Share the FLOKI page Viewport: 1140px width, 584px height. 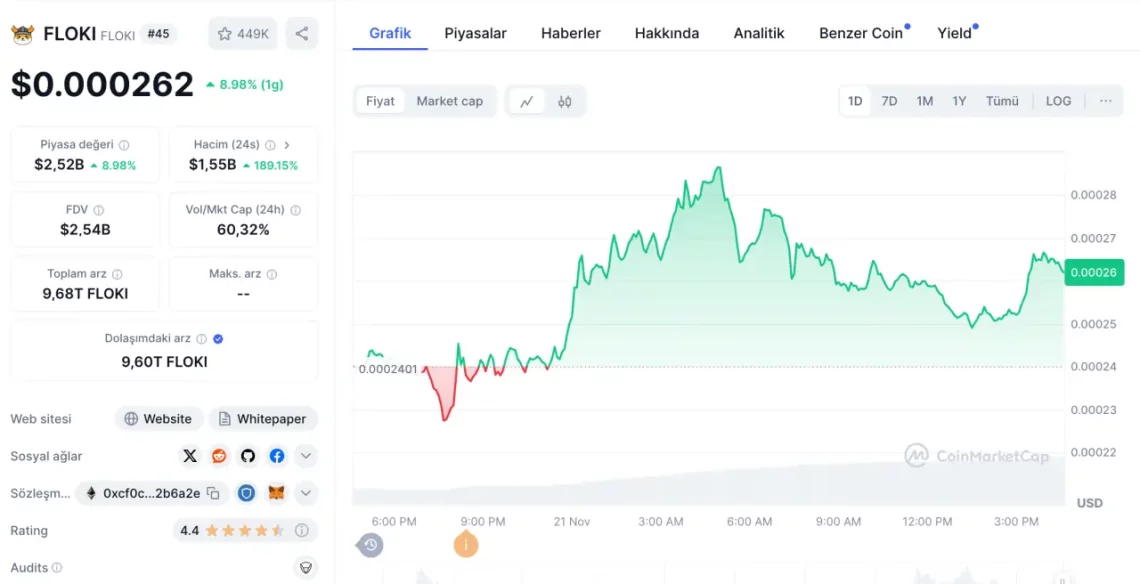point(302,33)
